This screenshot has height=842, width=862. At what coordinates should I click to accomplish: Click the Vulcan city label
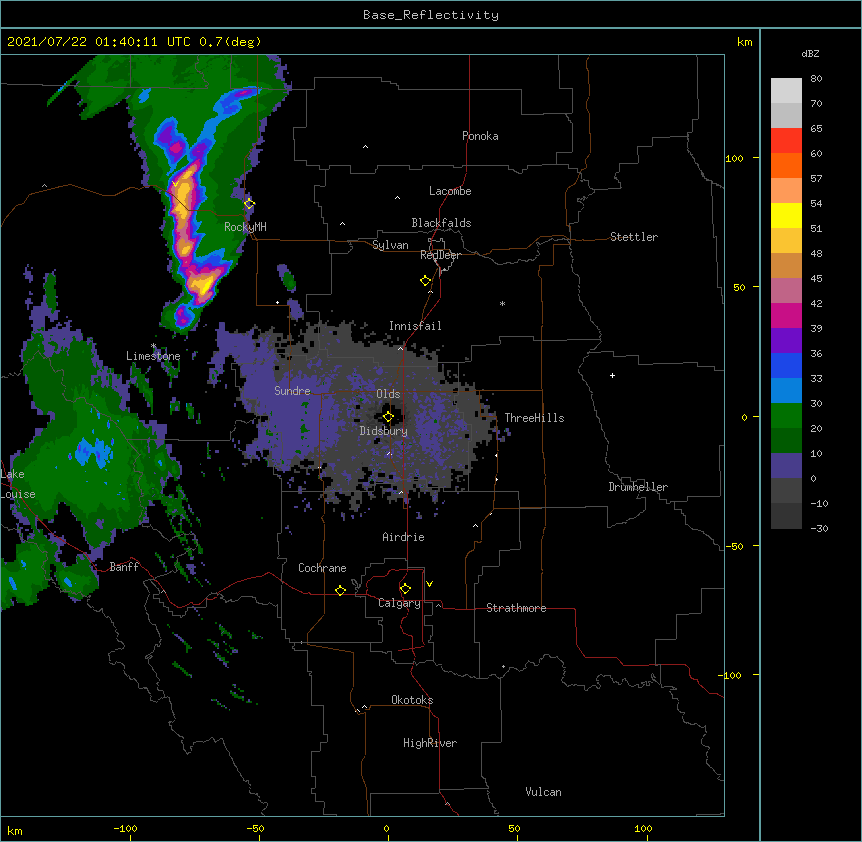(x=543, y=792)
